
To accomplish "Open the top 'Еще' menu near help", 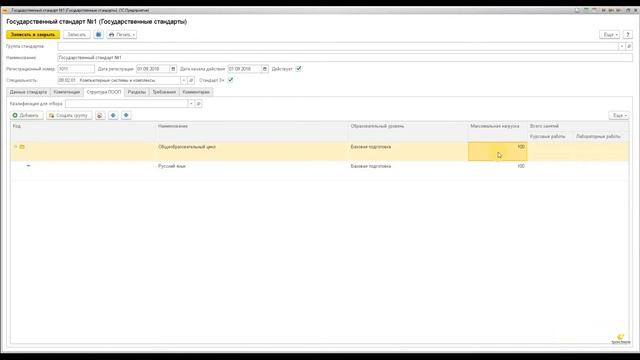I will [609, 35].
